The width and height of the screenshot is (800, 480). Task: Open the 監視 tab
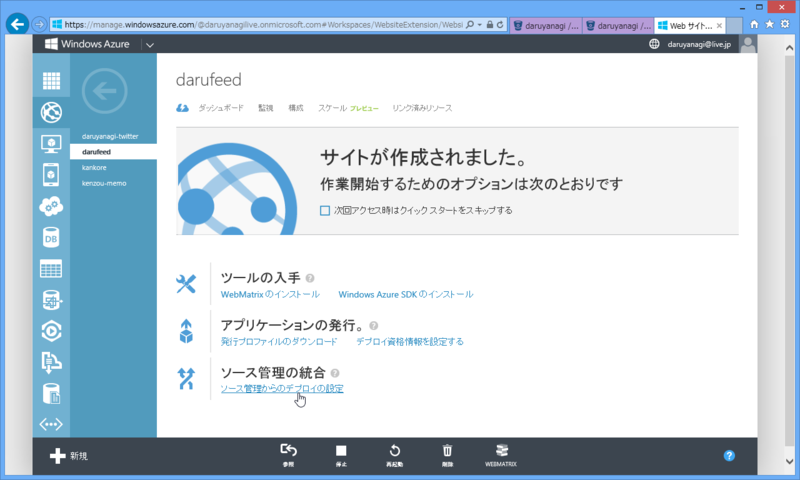tap(265, 108)
